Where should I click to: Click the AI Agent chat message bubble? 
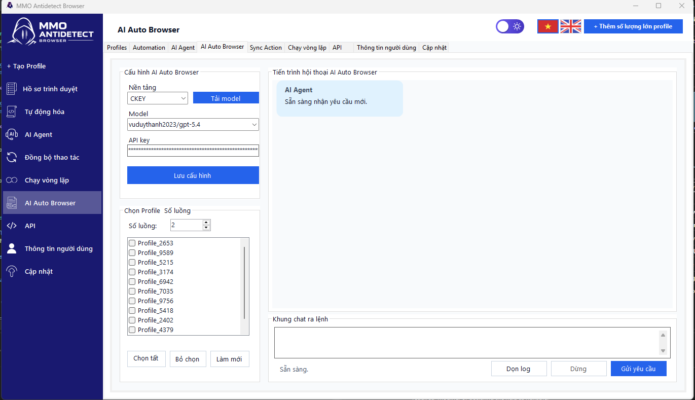pos(340,98)
